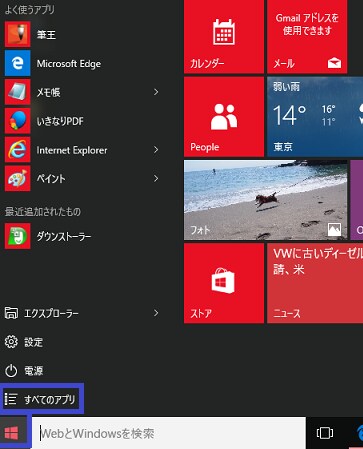Open the メール tile
The width and height of the screenshot is (363, 449).
307,36
